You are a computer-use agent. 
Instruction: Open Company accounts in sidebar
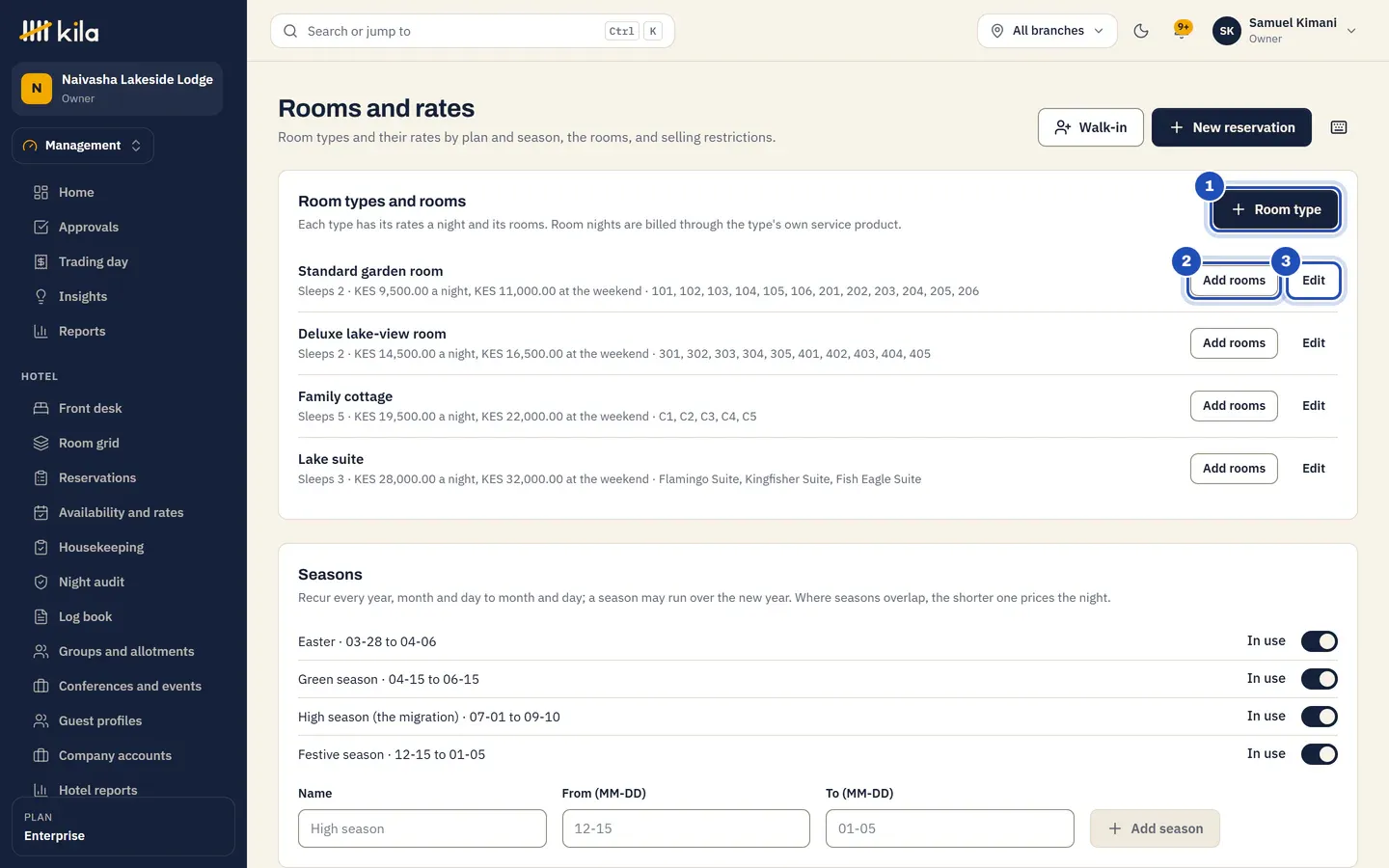(115, 755)
